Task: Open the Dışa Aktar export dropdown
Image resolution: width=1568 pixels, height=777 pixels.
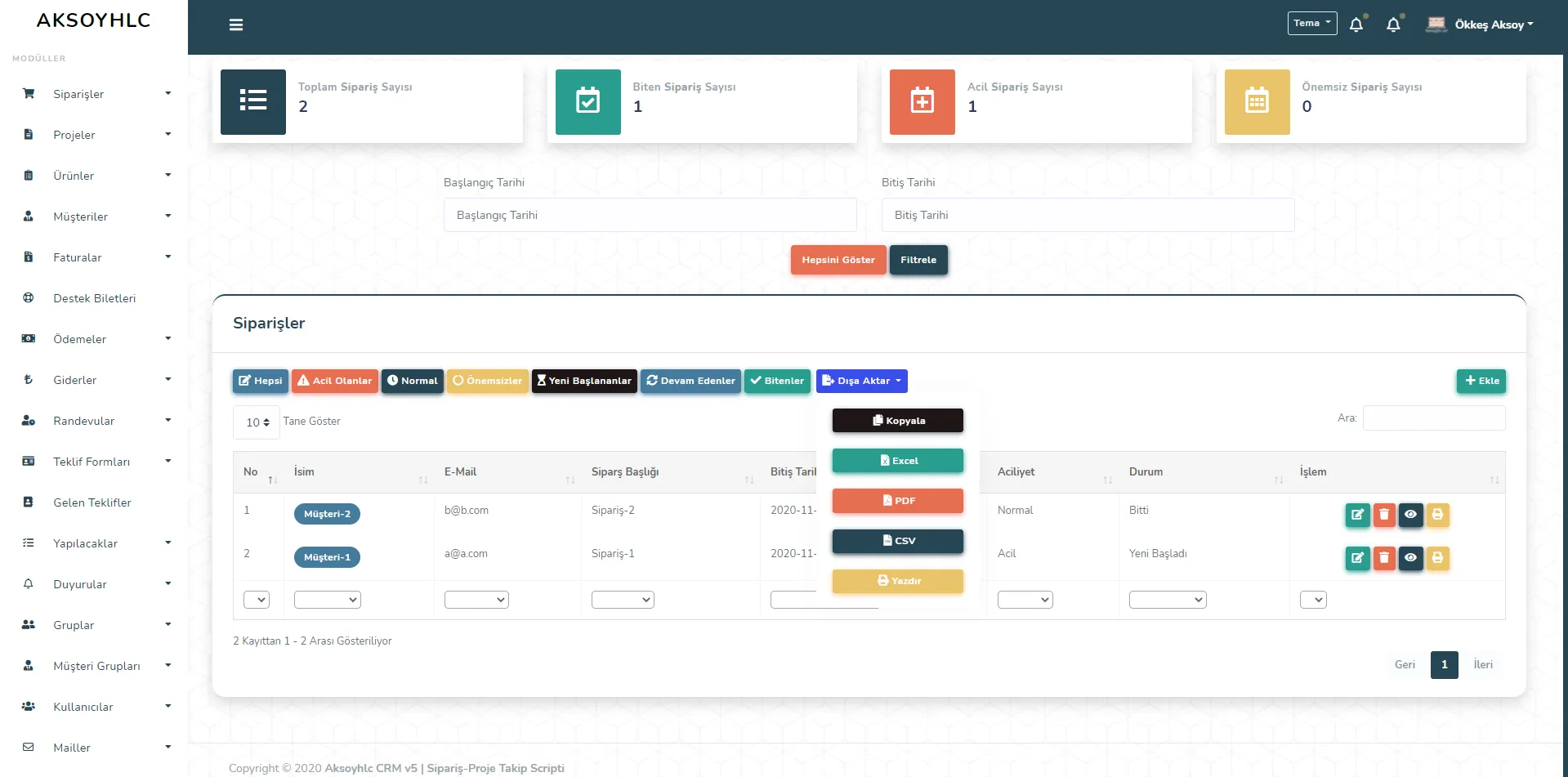Action: 862,381
